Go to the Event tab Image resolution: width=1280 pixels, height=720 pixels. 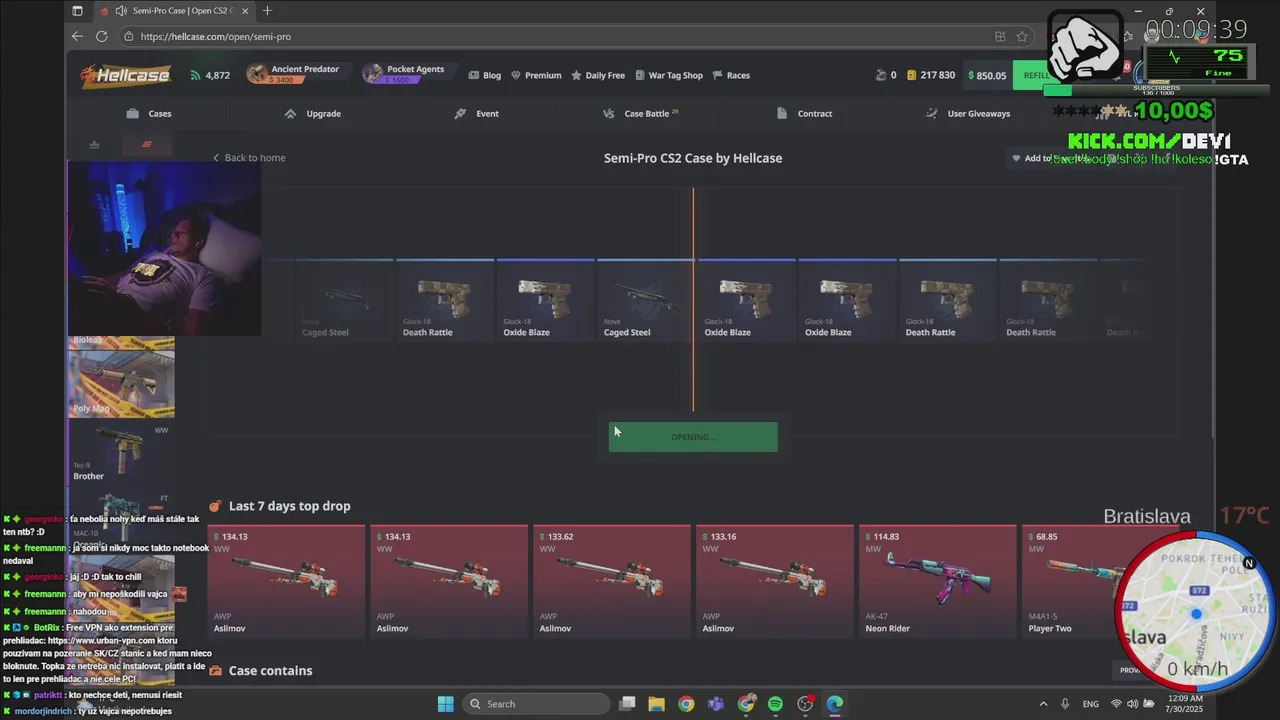(x=476, y=113)
